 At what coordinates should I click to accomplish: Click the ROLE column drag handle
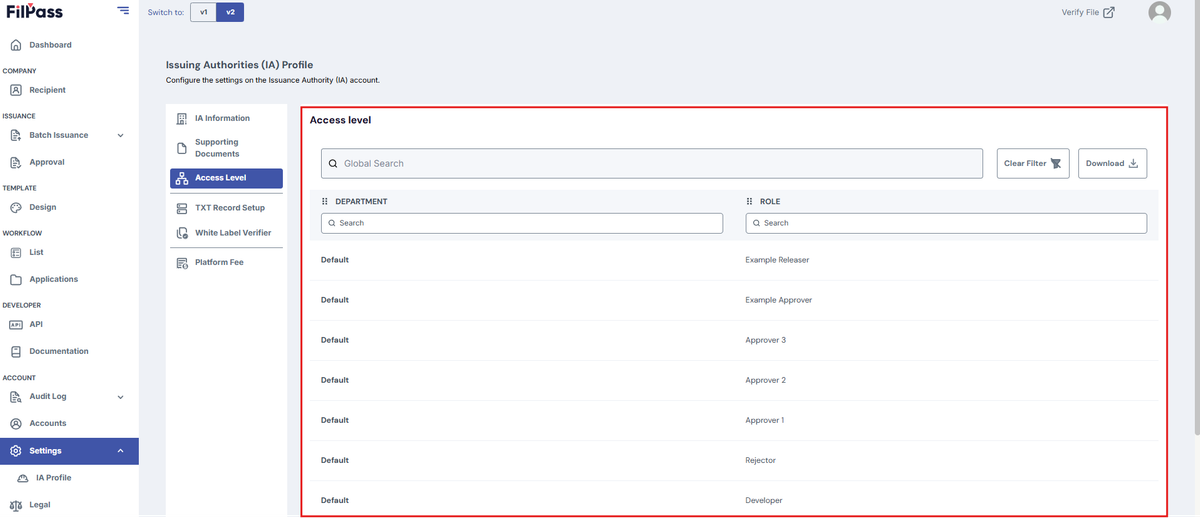(750, 201)
